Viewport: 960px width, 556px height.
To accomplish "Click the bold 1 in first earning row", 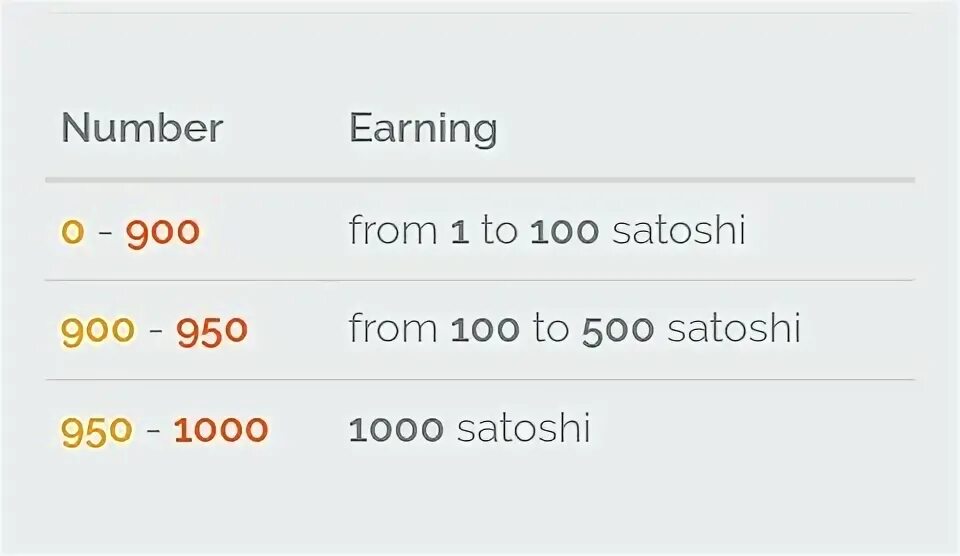I will click(459, 232).
